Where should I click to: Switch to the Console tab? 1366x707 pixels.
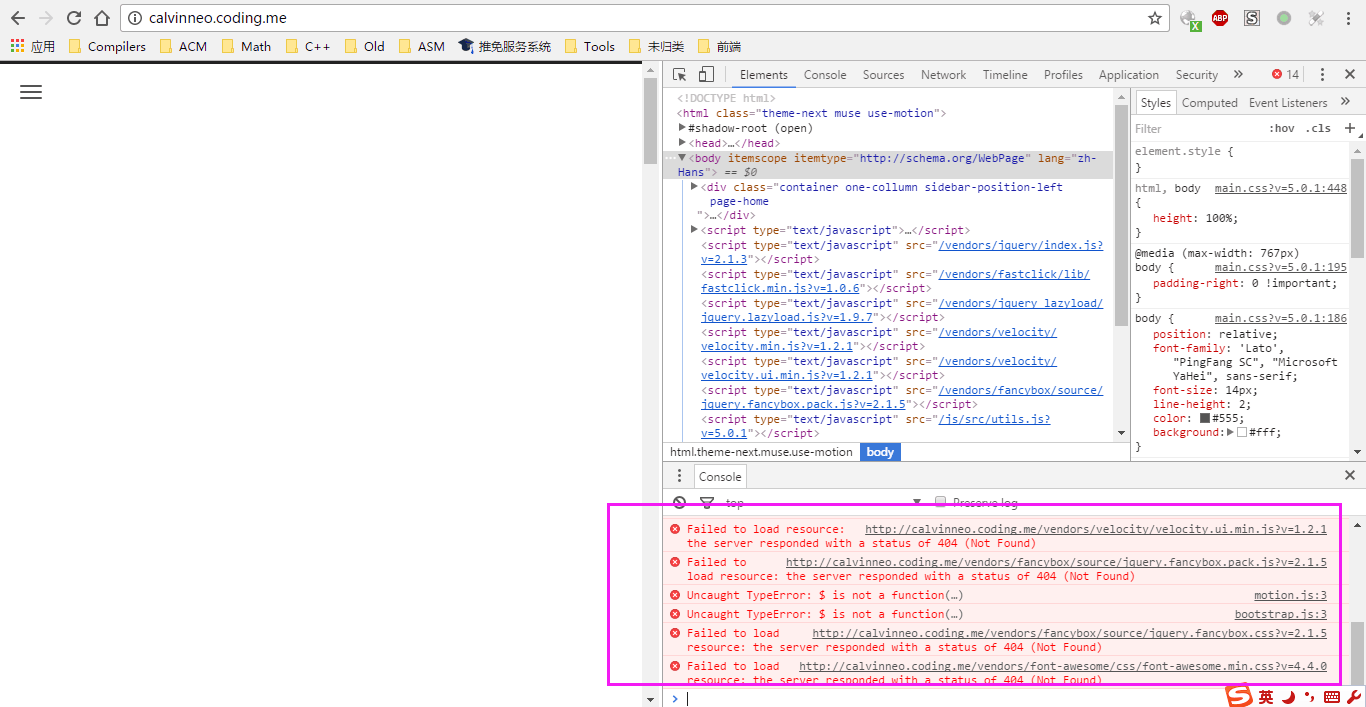pos(825,75)
